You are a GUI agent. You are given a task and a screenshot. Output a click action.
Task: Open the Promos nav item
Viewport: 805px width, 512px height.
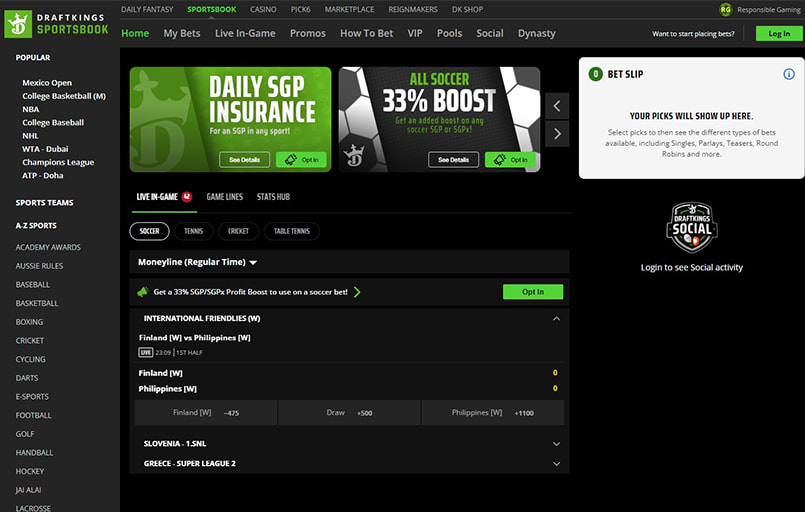[308, 33]
